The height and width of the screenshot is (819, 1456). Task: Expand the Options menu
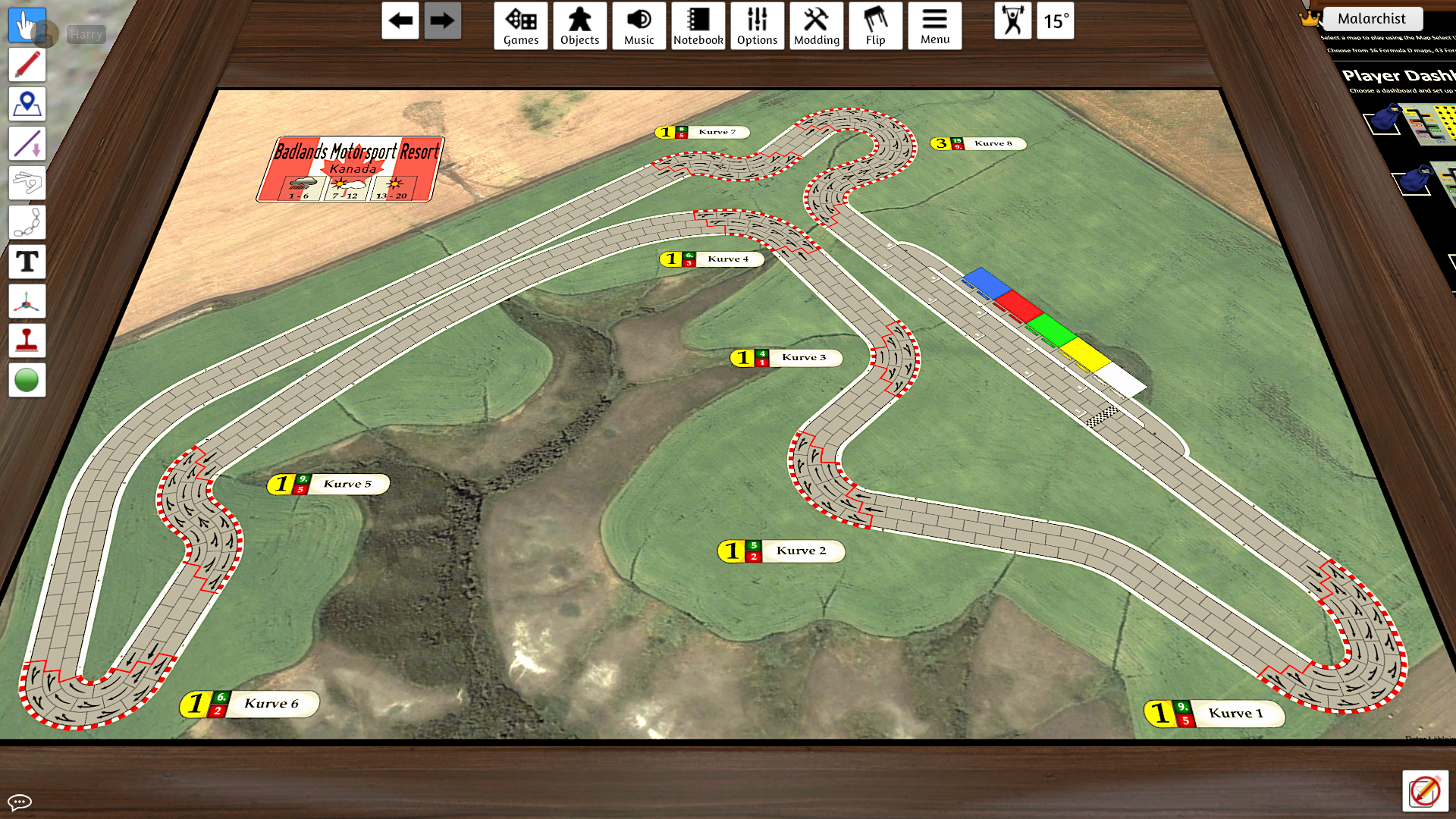pos(758,26)
